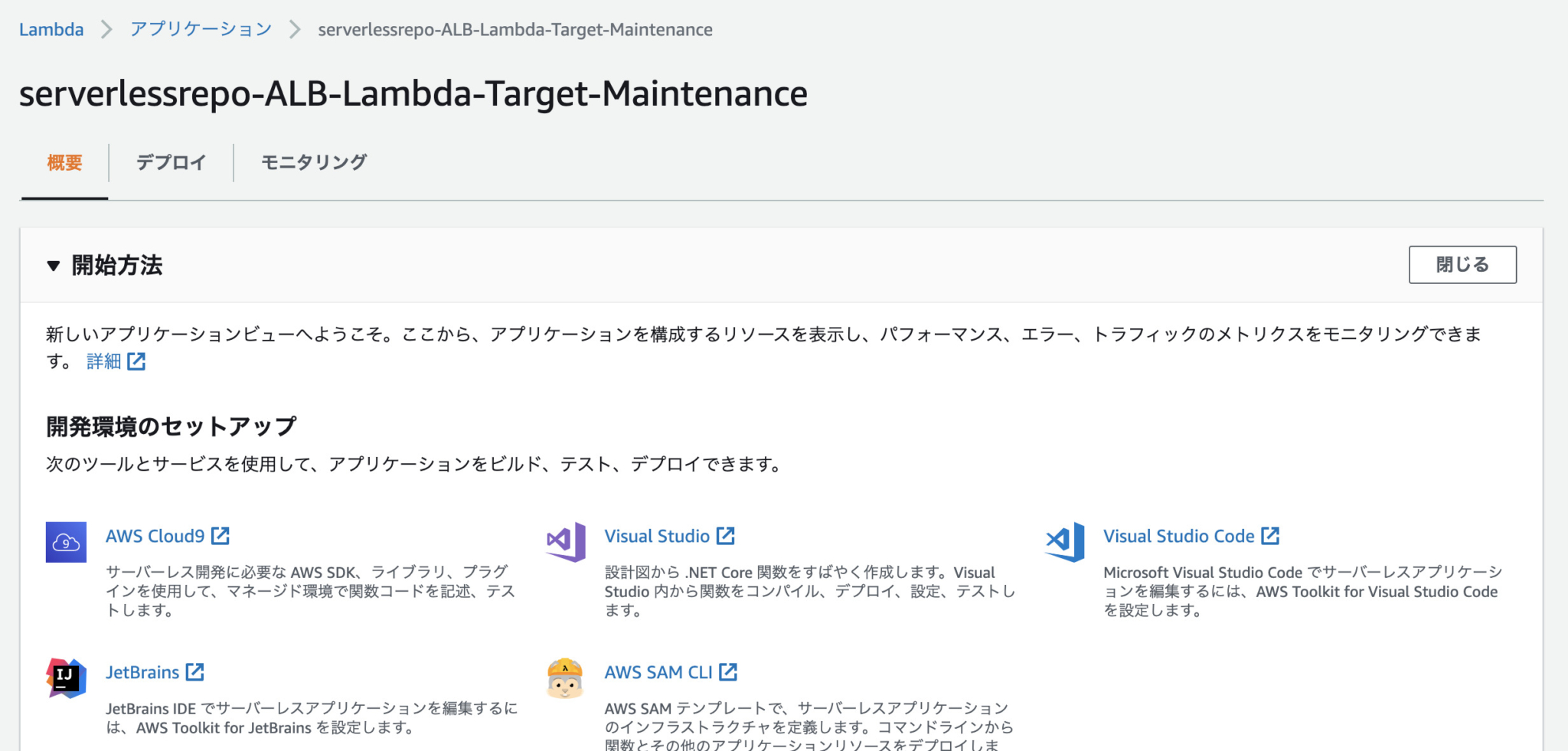The image size is (1568, 751).
Task: Switch to the デプロイ tab
Action: pos(170,162)
